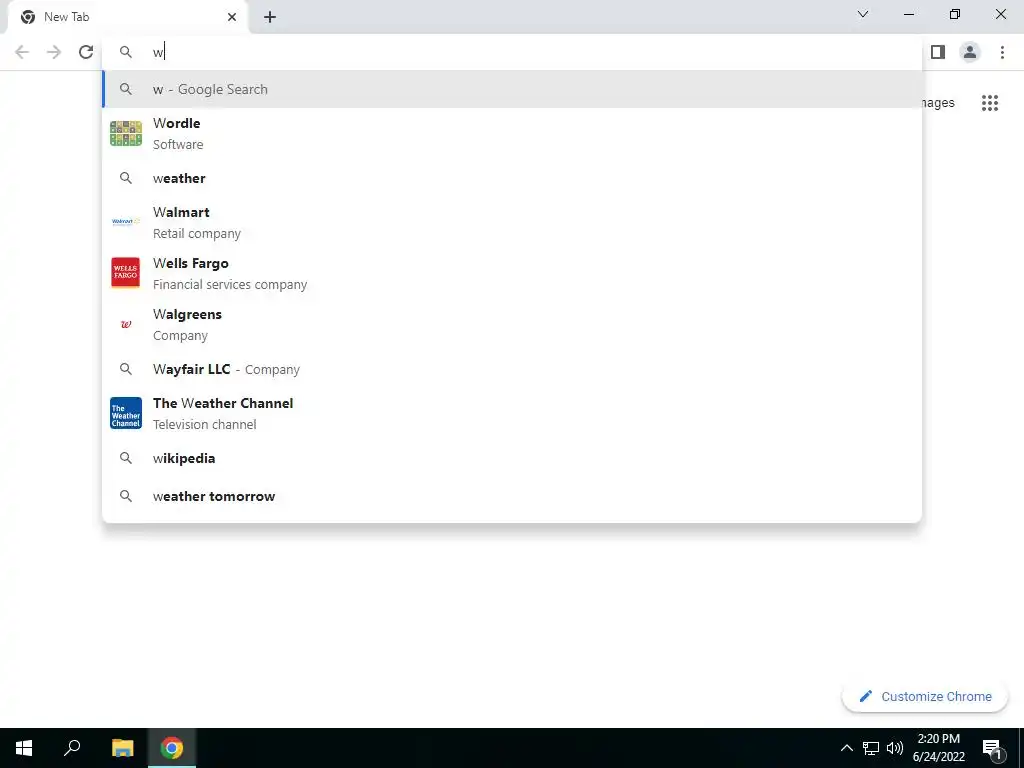Show hidden system tray icons
The width and height of the screenshot is (1024, 768).
tap(846, 748)
